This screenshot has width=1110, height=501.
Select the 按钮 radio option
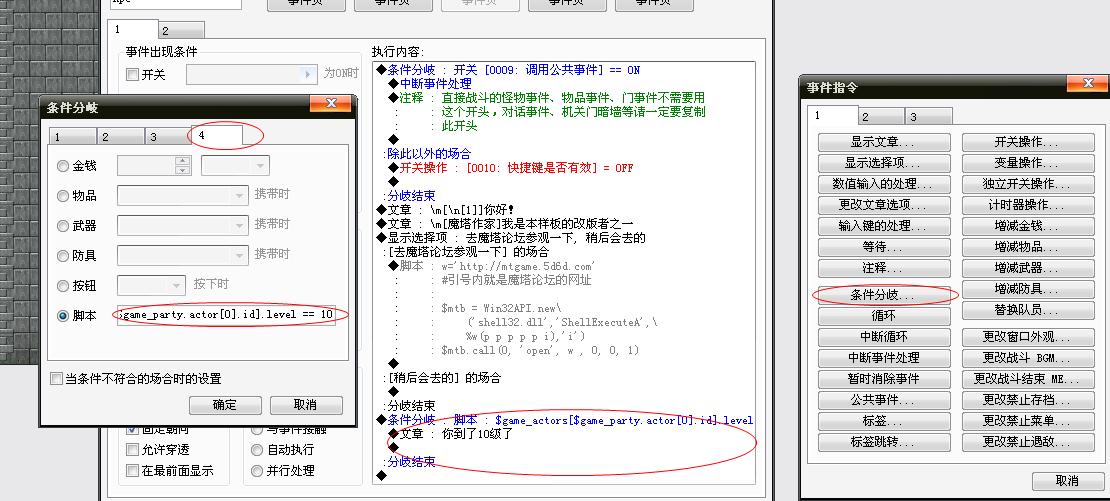[x=63, y=286]
